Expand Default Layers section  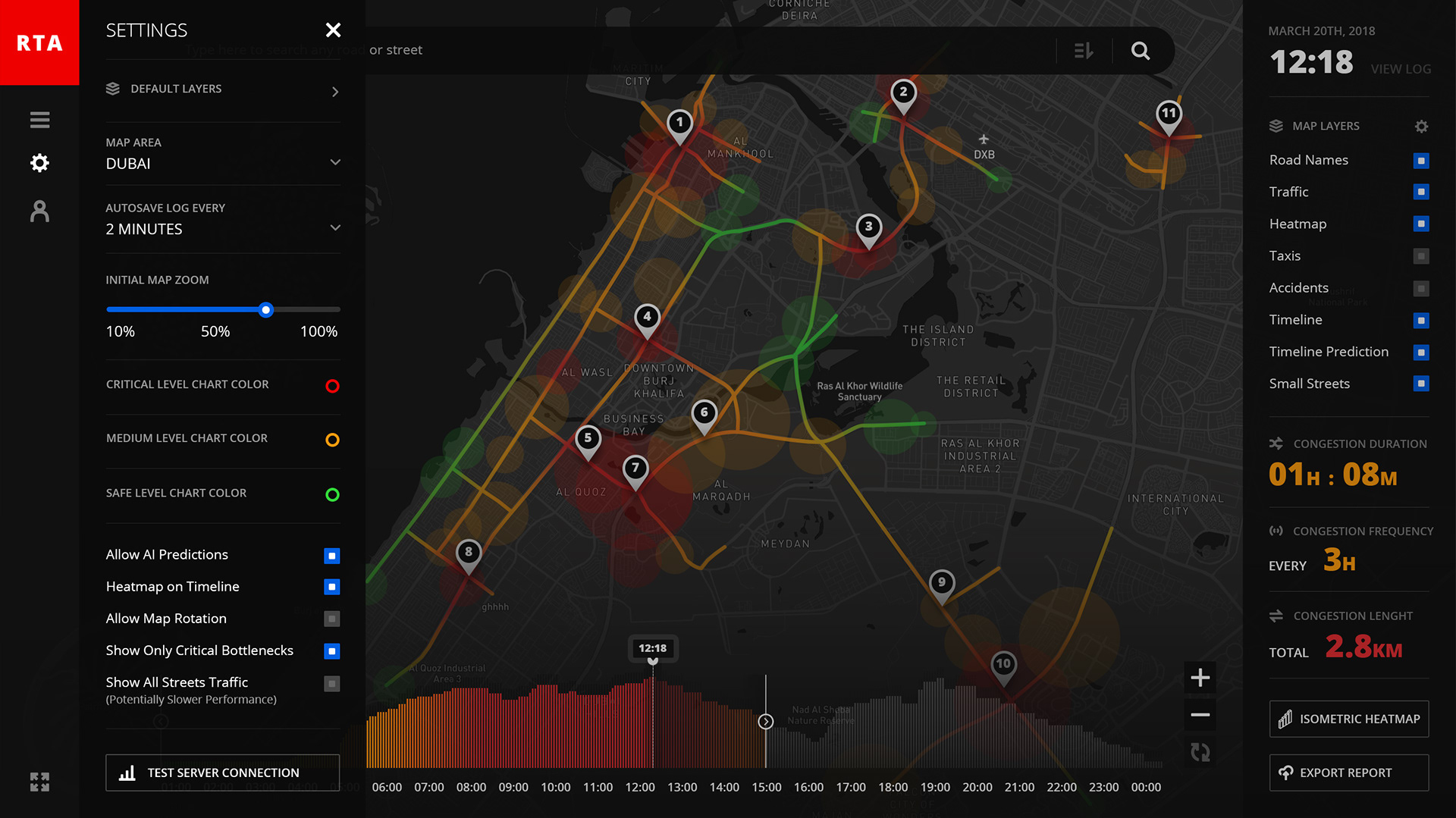pyautogui.click(x=223, y=89)
